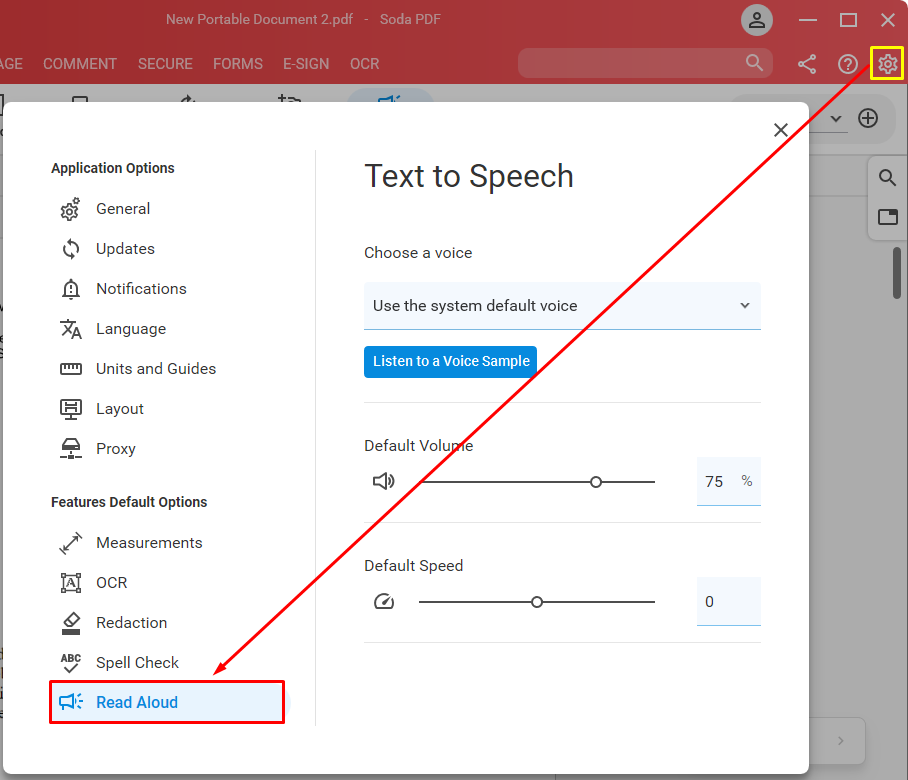Select Read Aloud options
908x780 pixels.
tap(167, 702)
